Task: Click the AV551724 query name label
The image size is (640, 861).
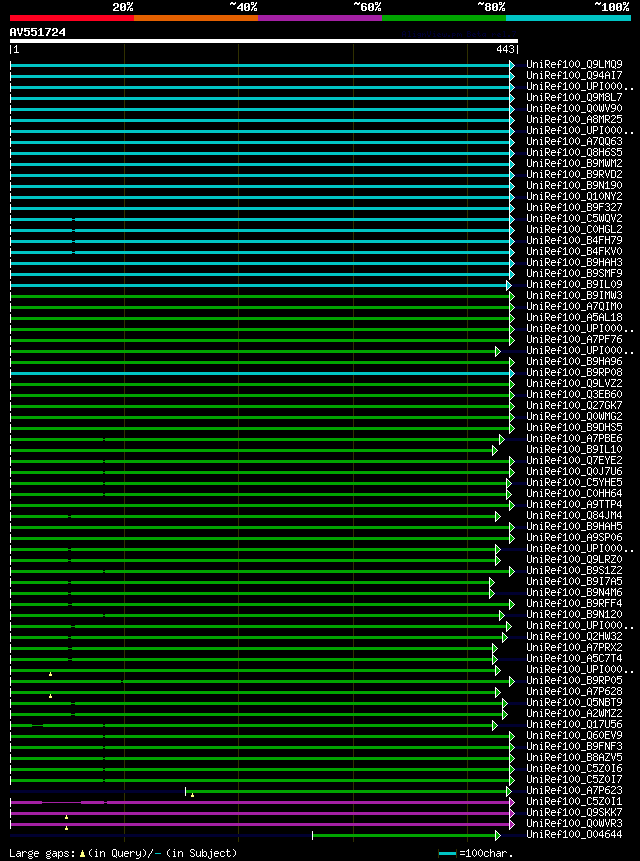Action: (x=38, y=32)
